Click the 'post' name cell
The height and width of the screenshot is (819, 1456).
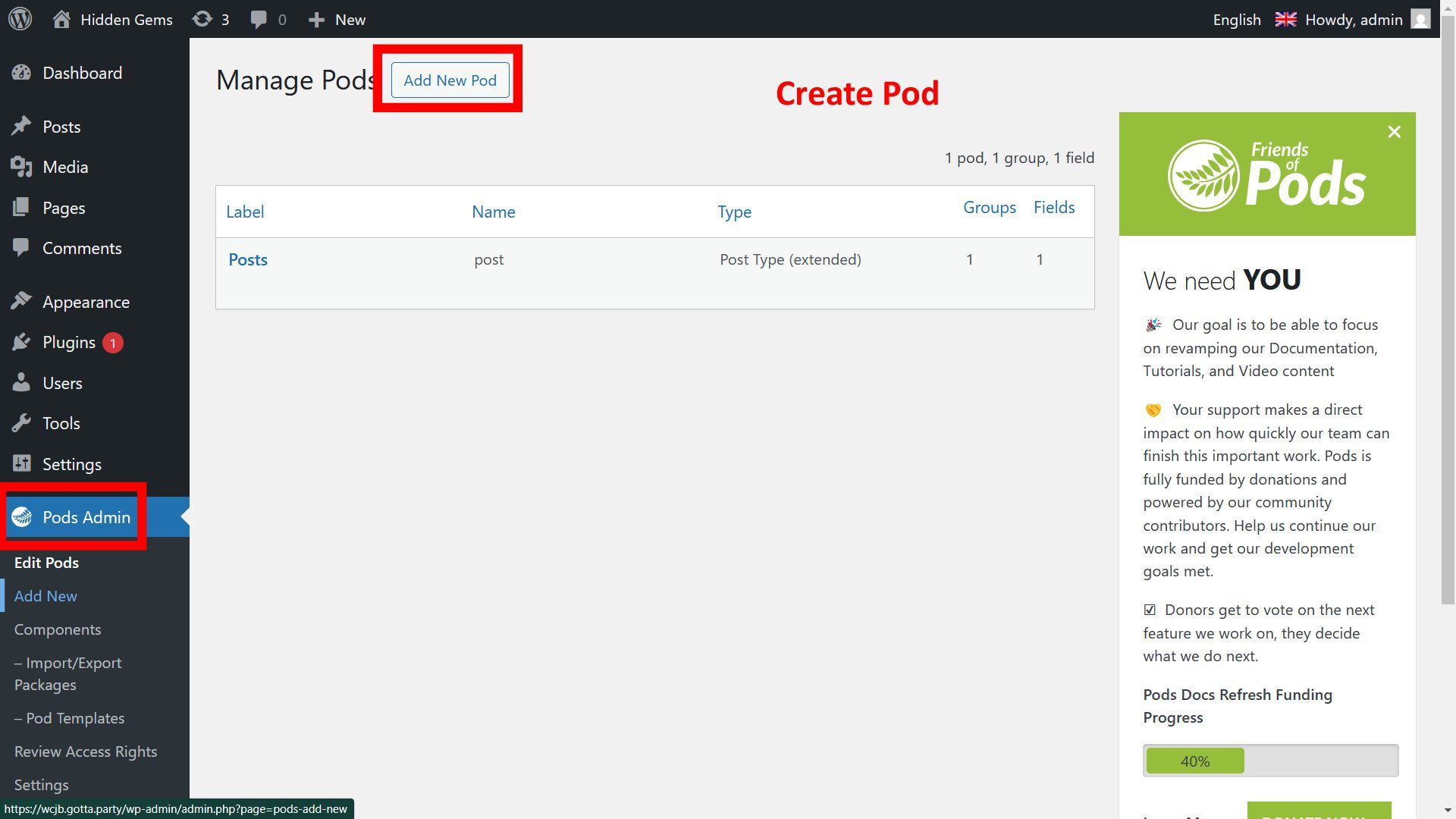point(489,259)
